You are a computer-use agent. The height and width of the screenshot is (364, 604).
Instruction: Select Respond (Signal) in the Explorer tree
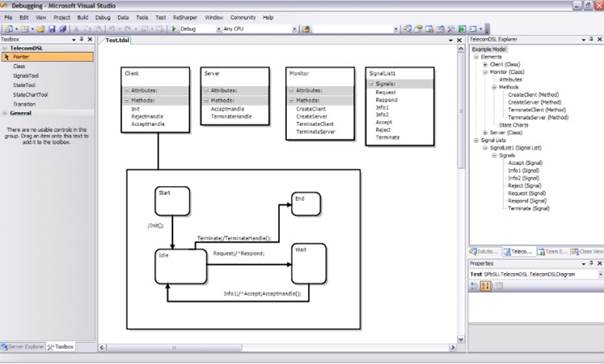coord(527,201)
